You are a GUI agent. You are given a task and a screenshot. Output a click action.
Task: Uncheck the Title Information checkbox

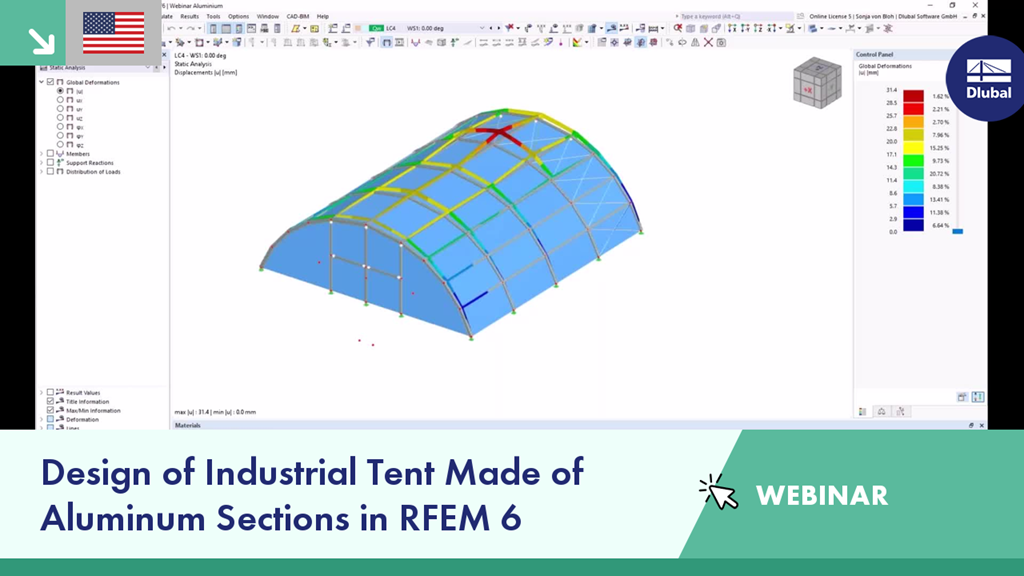(x=50, y=402)
